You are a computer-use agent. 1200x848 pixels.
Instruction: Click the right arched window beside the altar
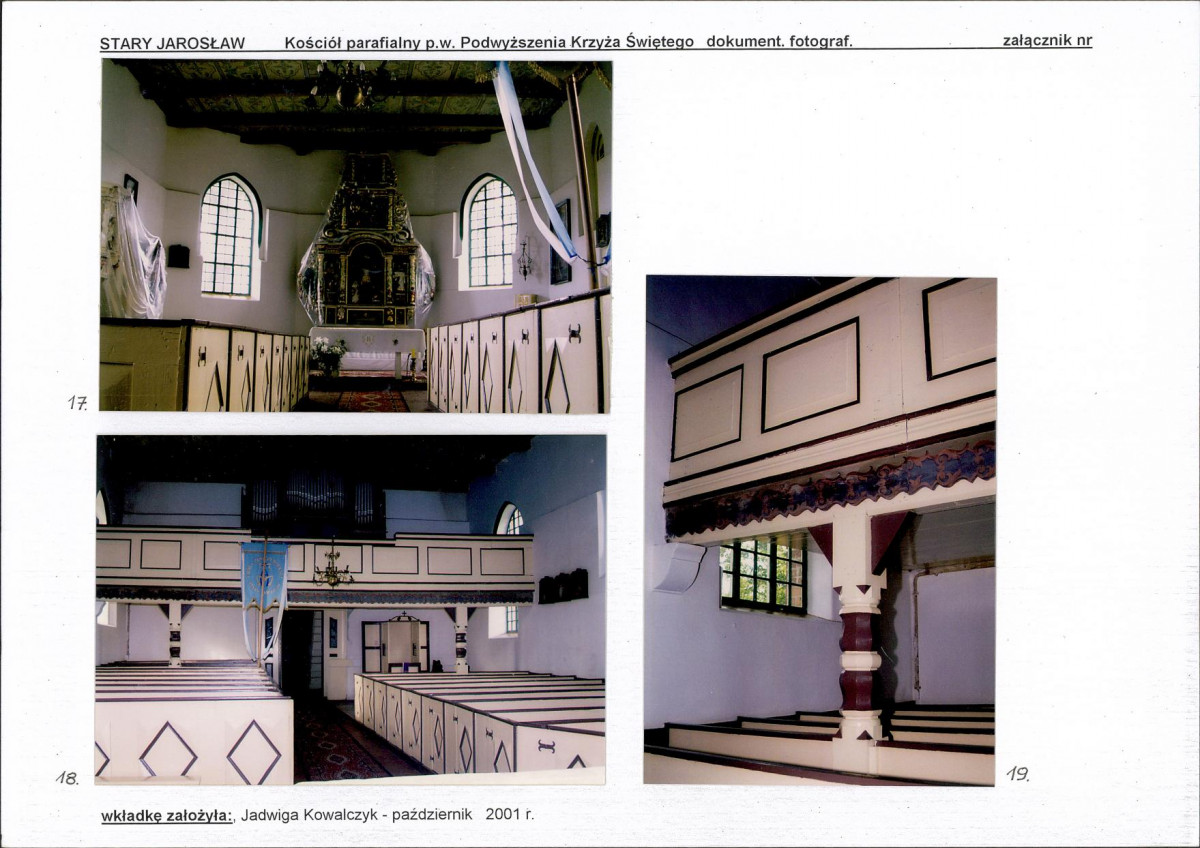[490, 232]
